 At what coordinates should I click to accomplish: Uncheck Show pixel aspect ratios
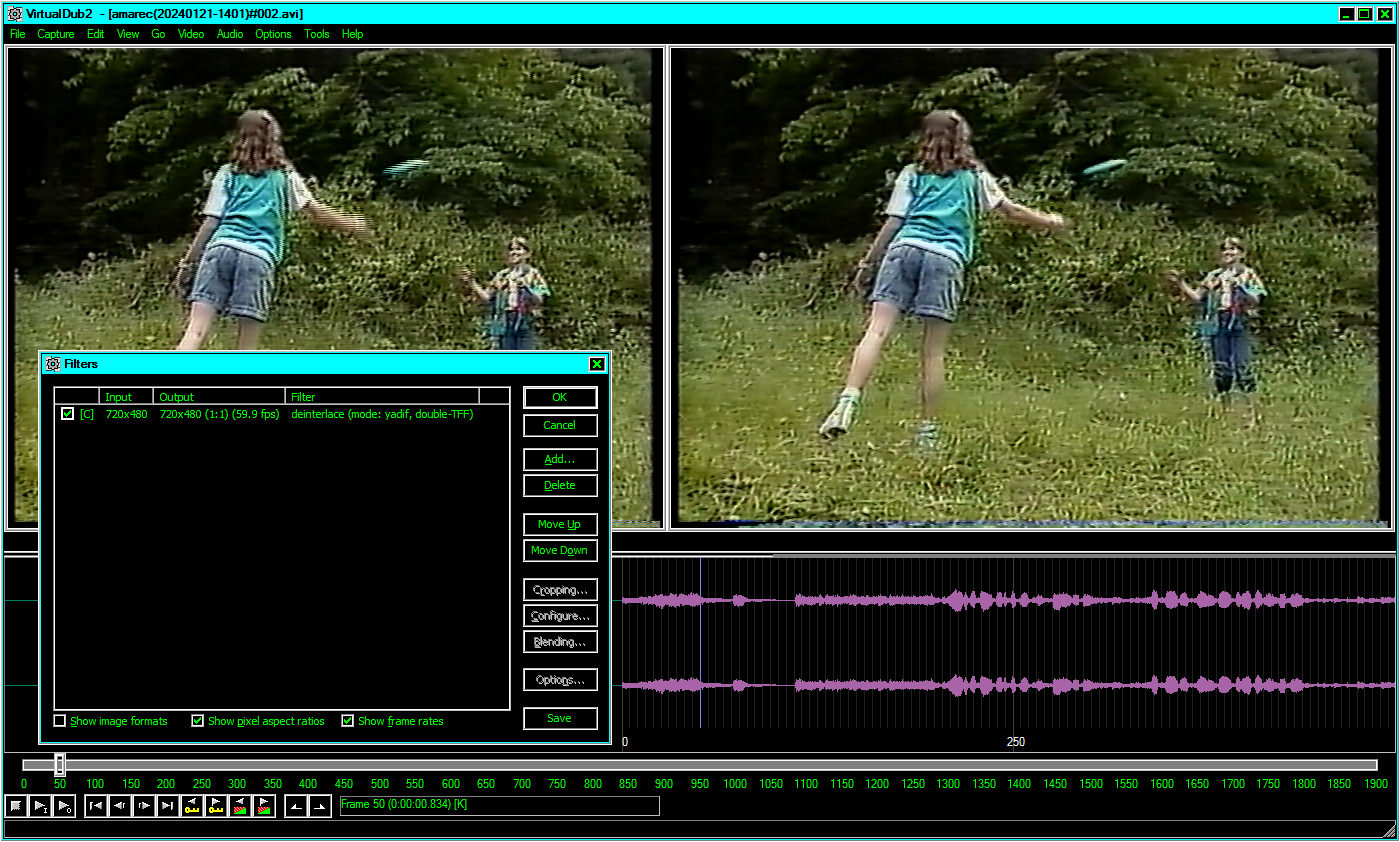pos(198,721)
